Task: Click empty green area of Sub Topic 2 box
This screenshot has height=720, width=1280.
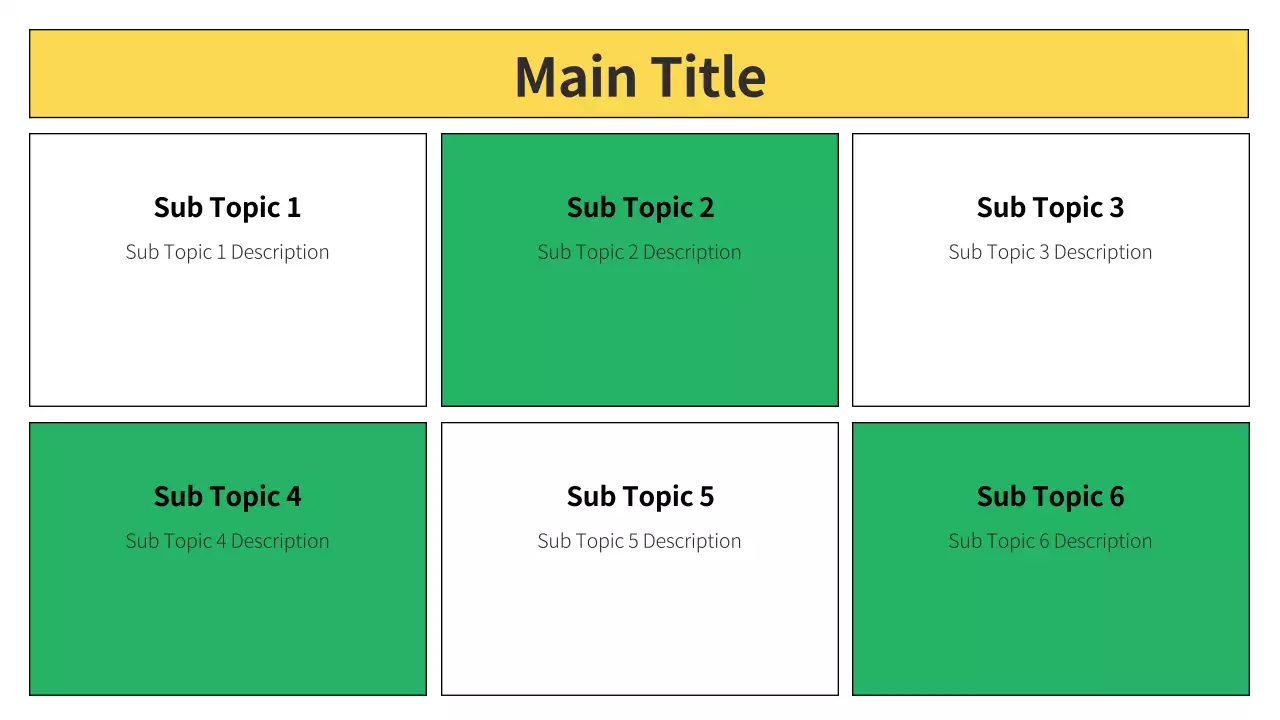Action: click(640, 340)
